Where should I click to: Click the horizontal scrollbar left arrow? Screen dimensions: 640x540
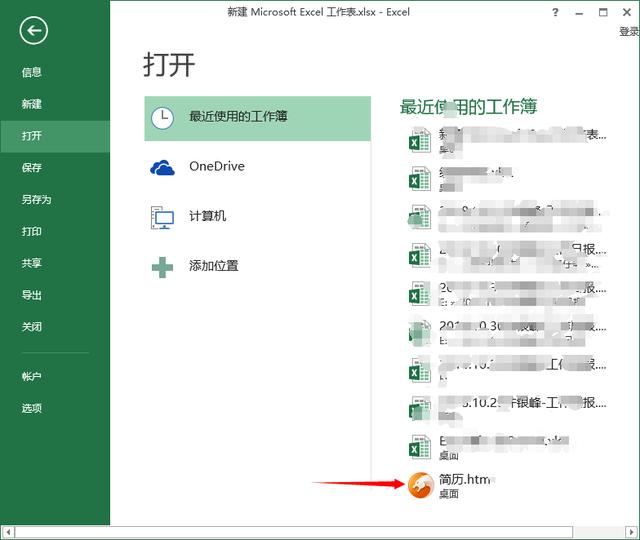coord(8,532)
